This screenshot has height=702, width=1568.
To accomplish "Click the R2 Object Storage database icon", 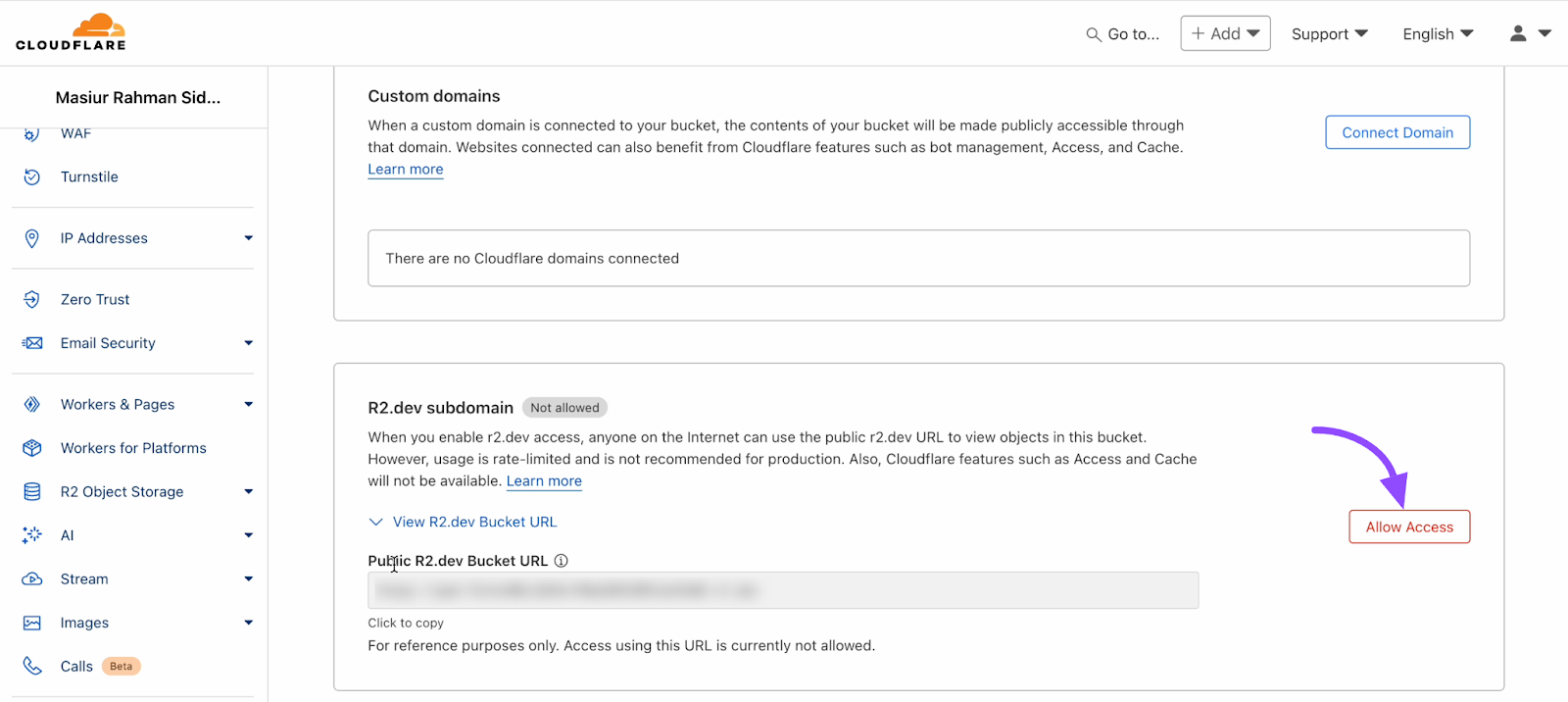I will [32, 491].
